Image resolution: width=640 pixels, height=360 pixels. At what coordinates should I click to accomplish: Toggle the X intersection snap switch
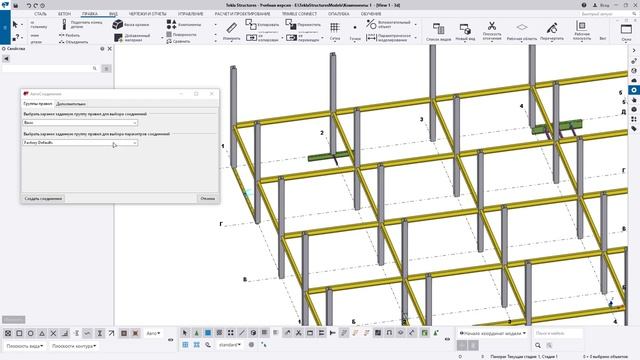click(53, 333)
